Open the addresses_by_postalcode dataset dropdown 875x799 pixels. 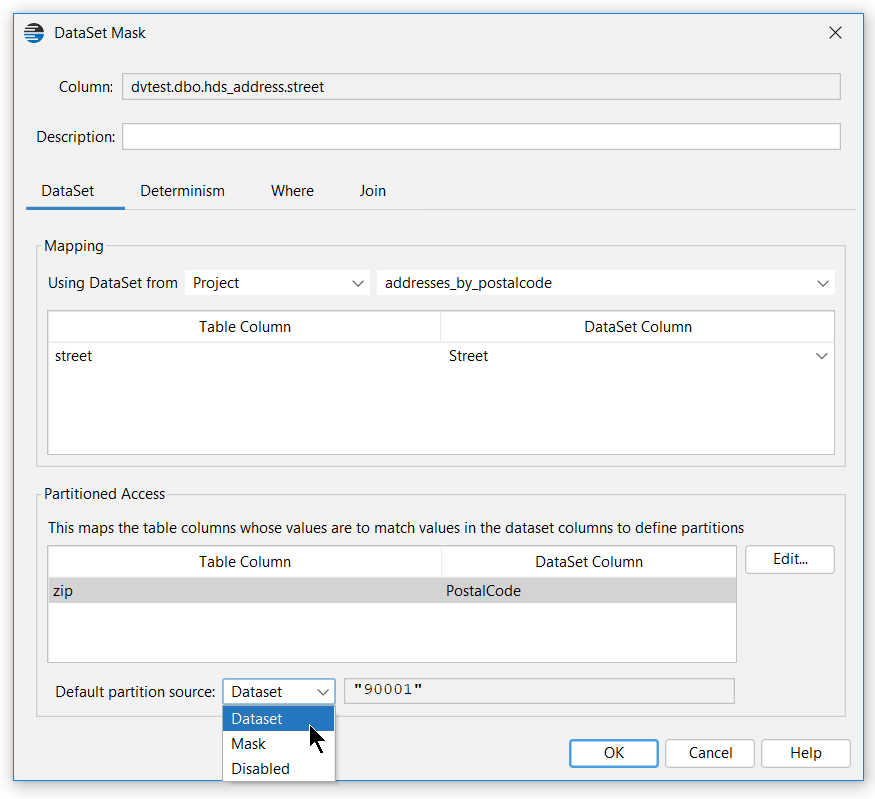pyautogui.click(x=605, y=283)
